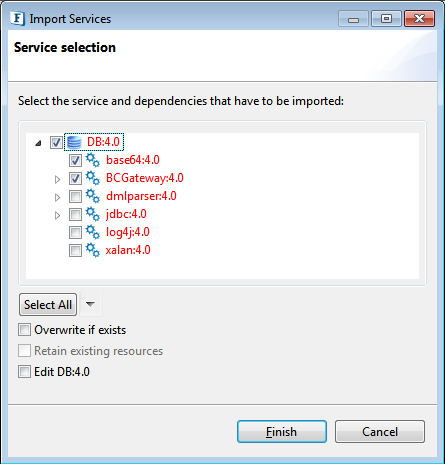
Task: Click the jdbc:4.0 gears icon
Action: tap(92, 214)
